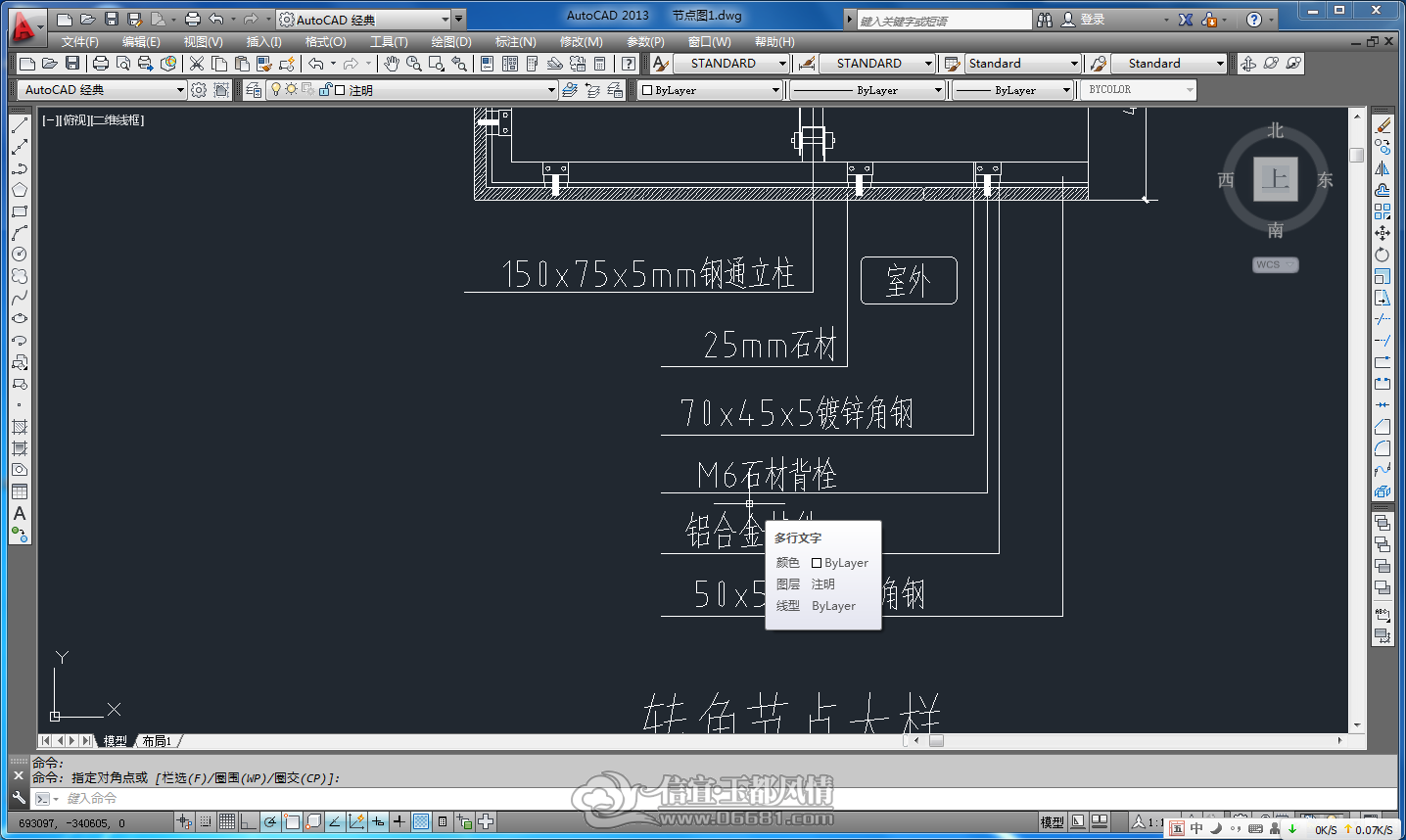Image resolution: width=1406 pixels, height=840 pixels.
Task: Click the Cut scissors icon
Action: (197, 64)
